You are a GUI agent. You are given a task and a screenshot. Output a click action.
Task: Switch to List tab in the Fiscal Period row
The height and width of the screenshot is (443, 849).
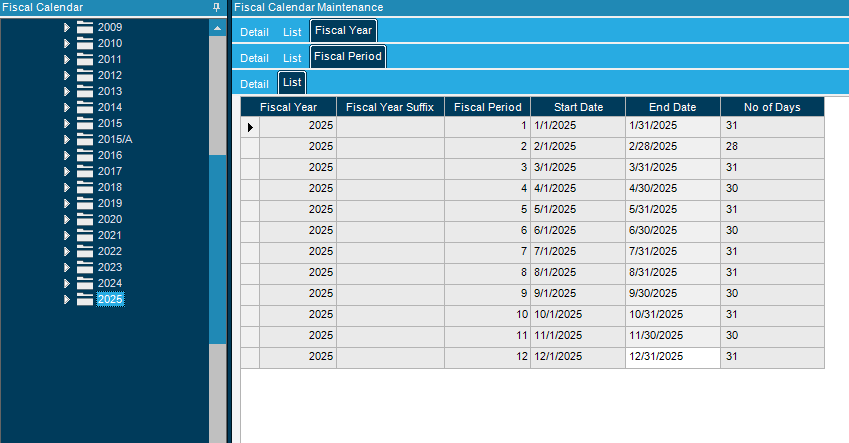pyautogui.click(x=292, y=58)
